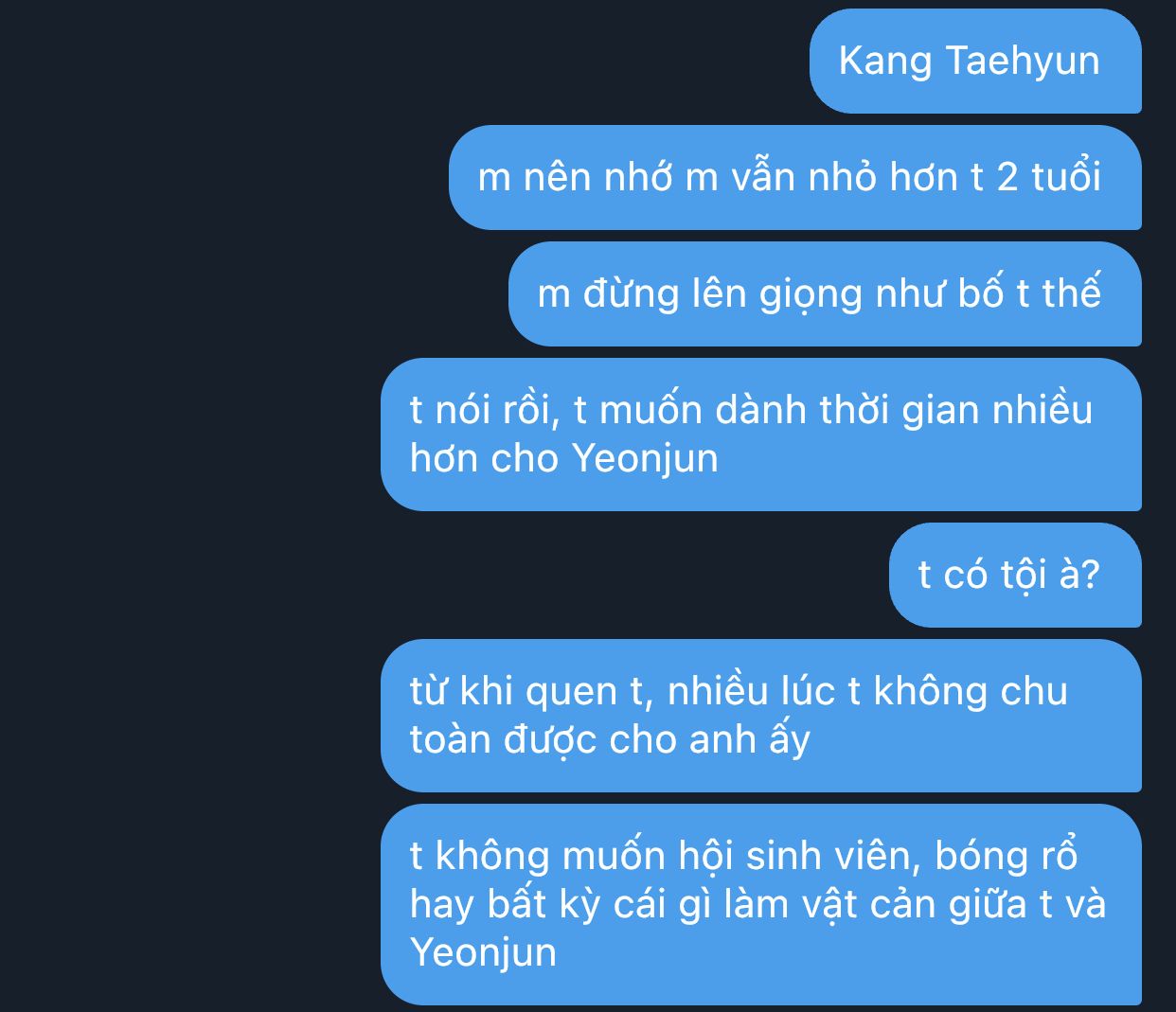Click the empty dark area left of "t có tội à?"
This screenshot has height=1012, width=1176.
[x=445, y=576]
